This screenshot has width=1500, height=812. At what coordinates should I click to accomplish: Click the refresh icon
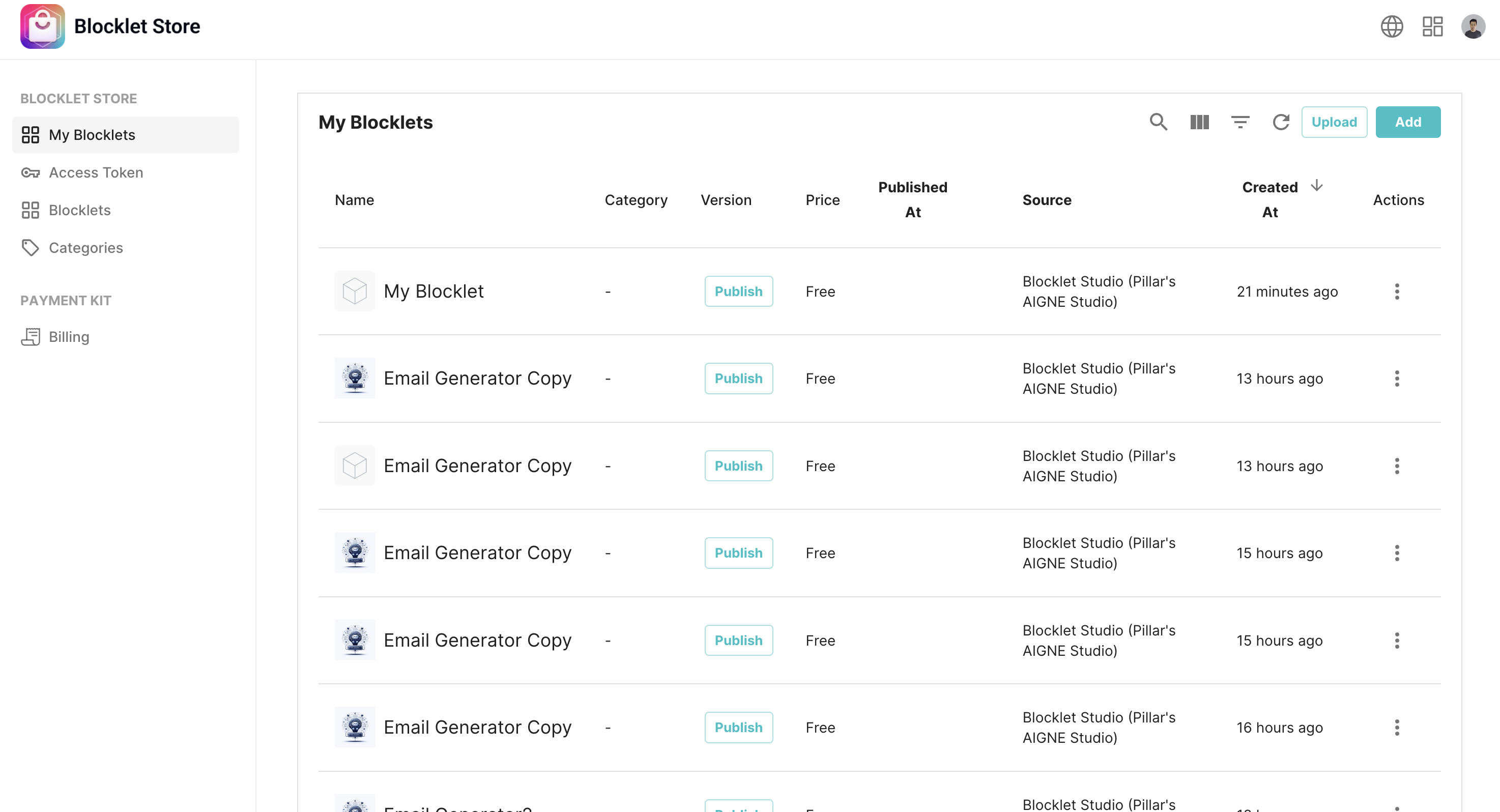pos(1281,122)
